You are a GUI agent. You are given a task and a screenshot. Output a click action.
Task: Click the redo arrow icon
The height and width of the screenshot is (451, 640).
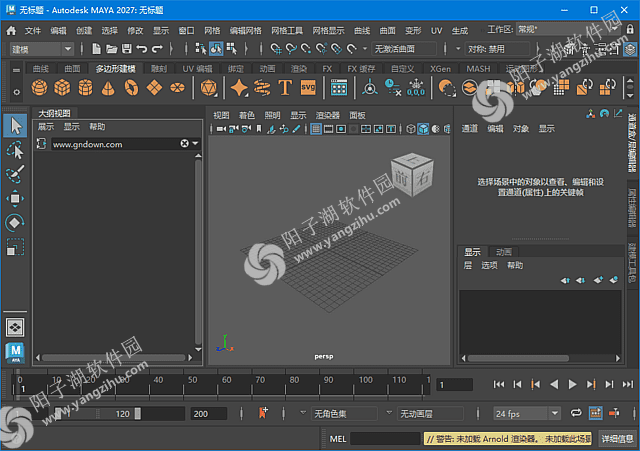tap(157, 49)
